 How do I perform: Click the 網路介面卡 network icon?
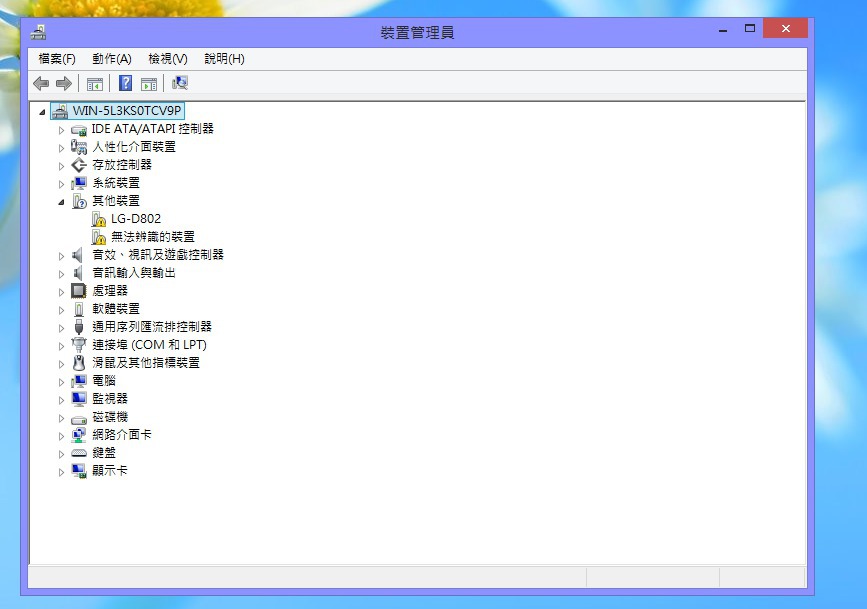pos(79,435)
